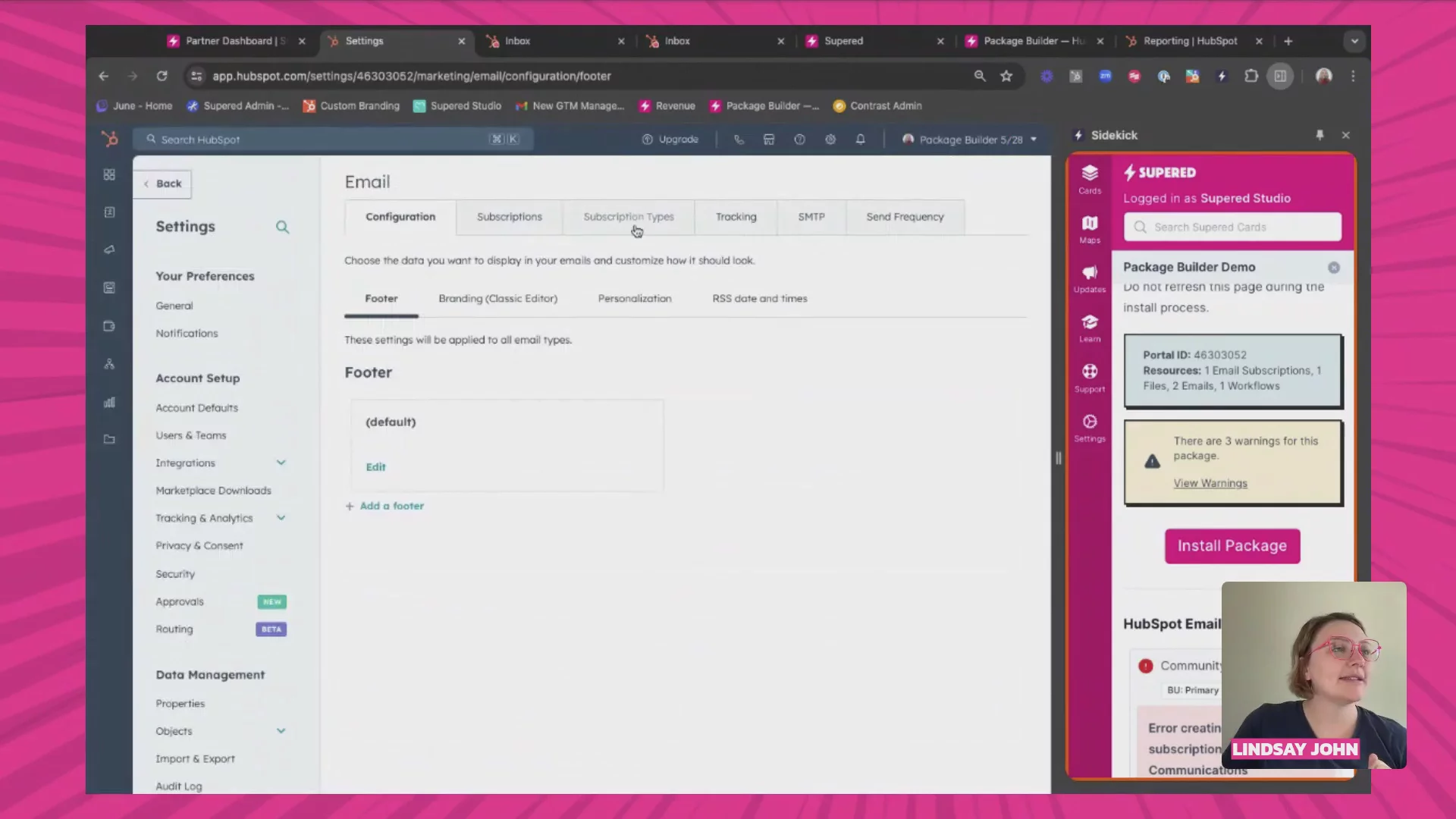This screenshot has width=1456, height=819.
Task: Click the Install Package button
Action: point(1232,546)
